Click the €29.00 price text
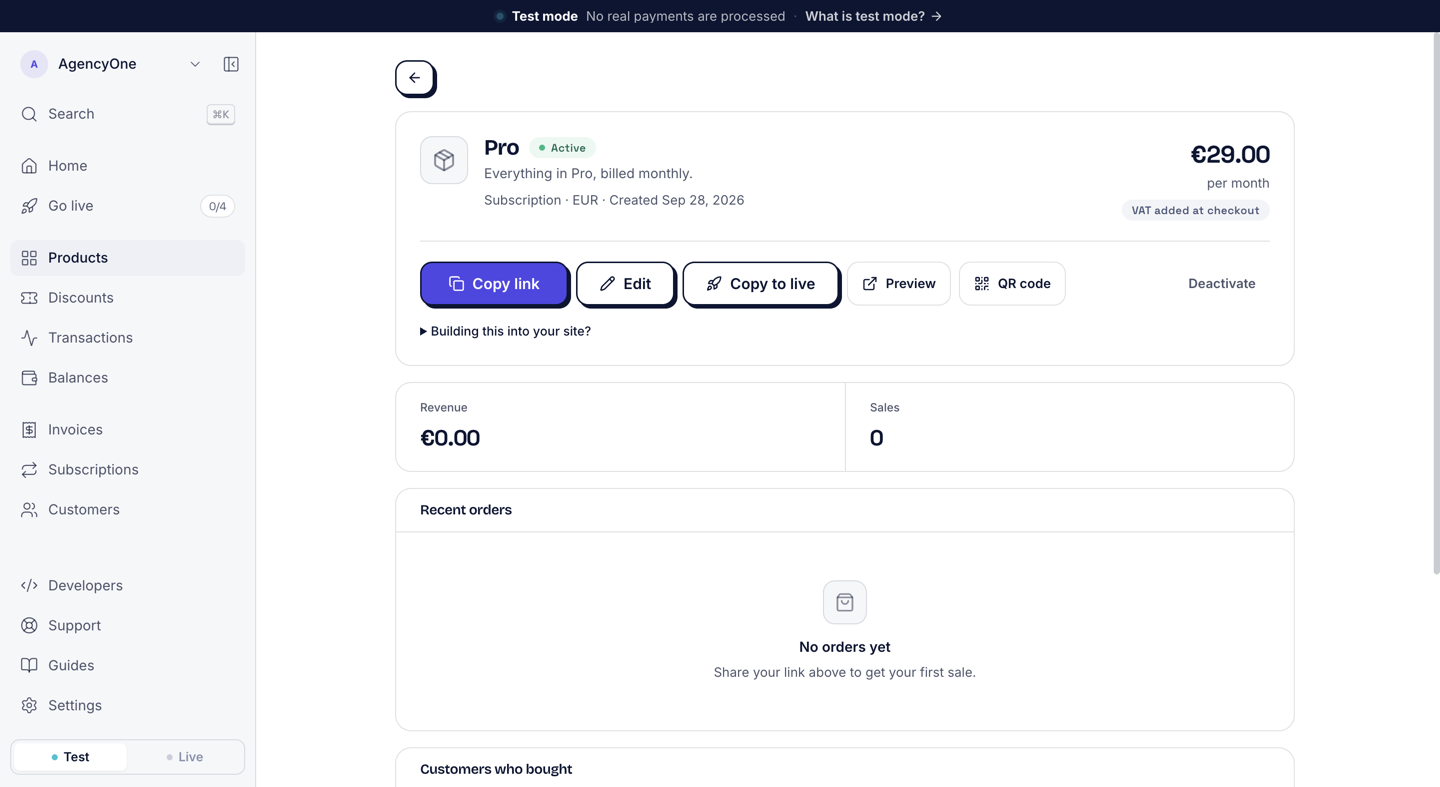 click(1230, 154)
